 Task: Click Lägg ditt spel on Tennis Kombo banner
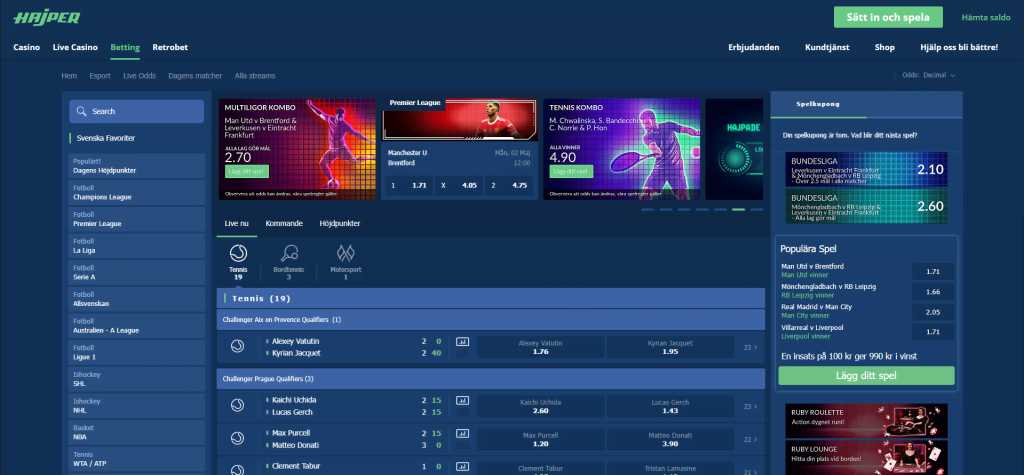click(x=571, y=172)
